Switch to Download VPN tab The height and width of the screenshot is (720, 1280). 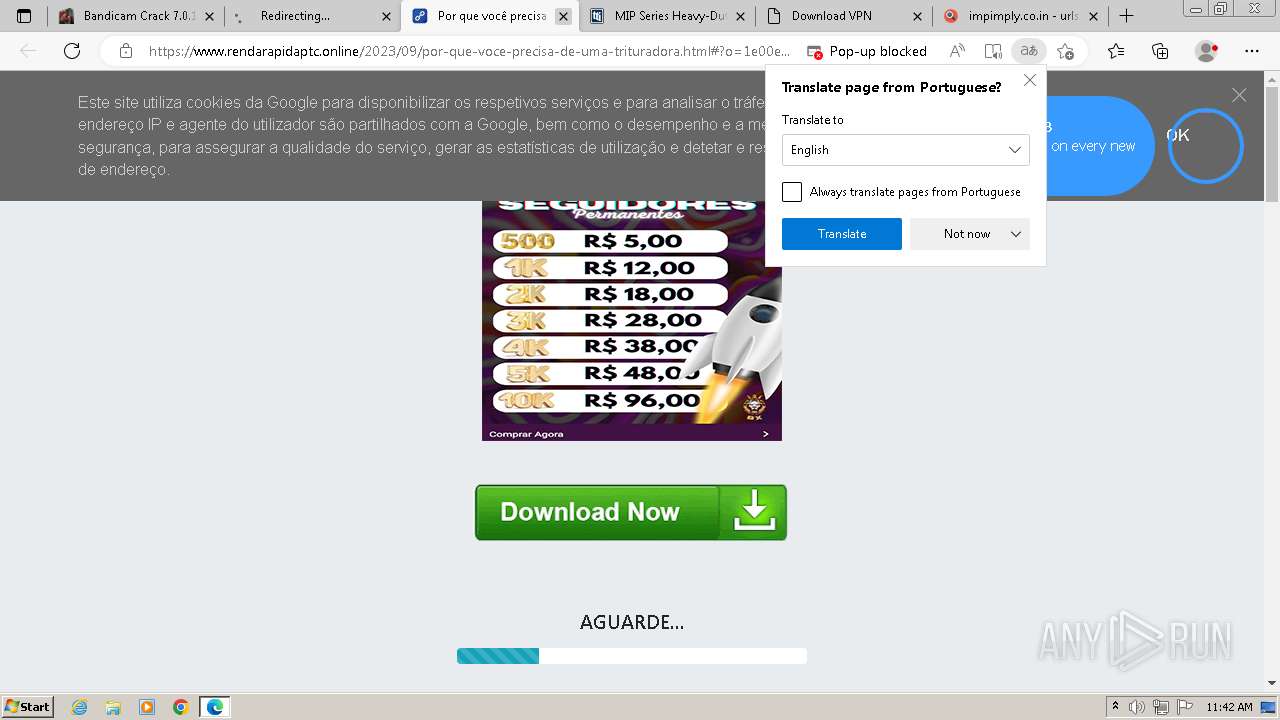pyautogui.click(x=843, y=16)
